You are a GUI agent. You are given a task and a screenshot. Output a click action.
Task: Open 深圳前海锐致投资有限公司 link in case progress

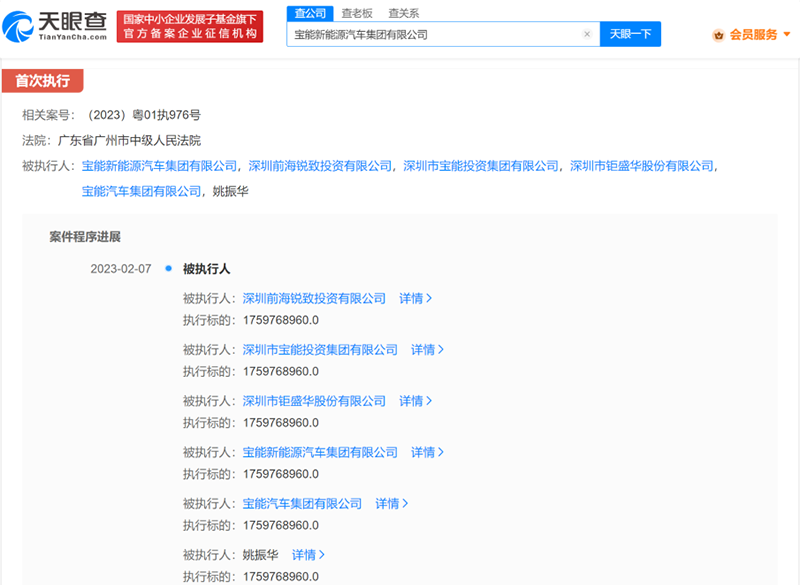pos(314,299)
